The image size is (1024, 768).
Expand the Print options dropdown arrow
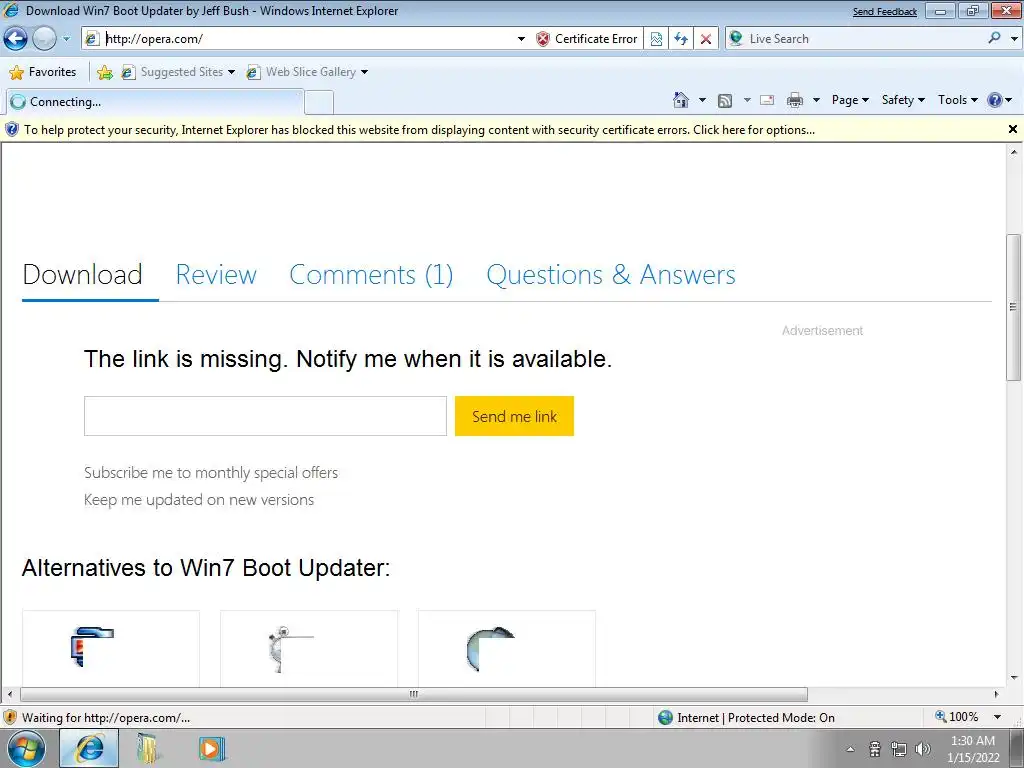tap(816, 100)
